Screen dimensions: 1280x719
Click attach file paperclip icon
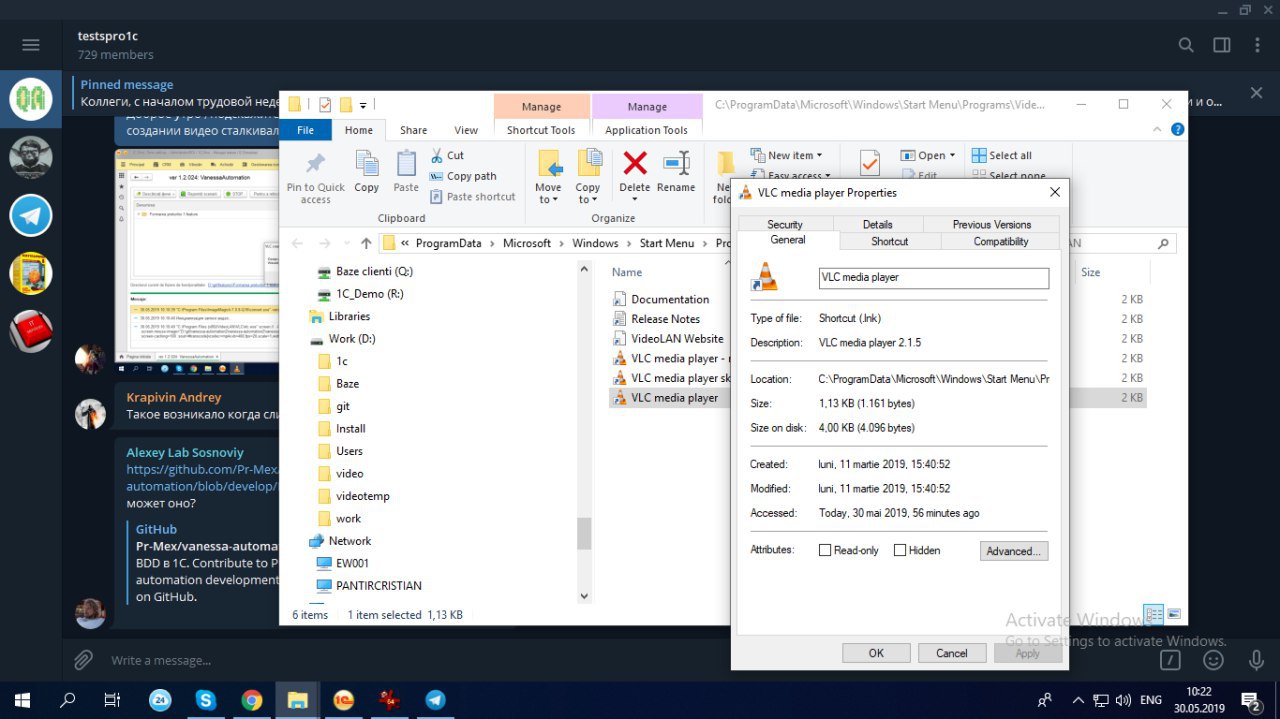[x=84, y=660]
